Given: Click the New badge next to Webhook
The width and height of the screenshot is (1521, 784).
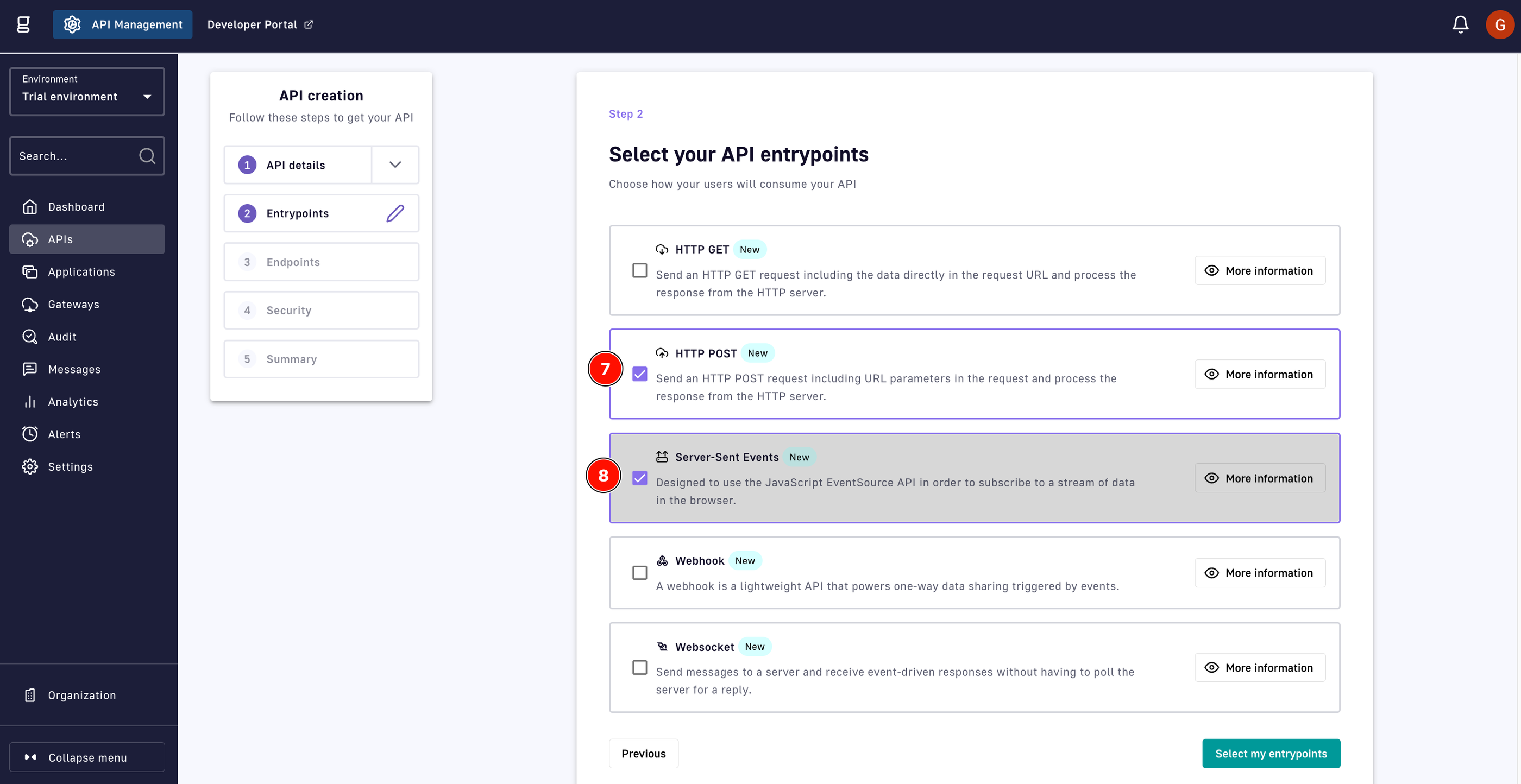Looking at the screenshot, I should point(745,560).
